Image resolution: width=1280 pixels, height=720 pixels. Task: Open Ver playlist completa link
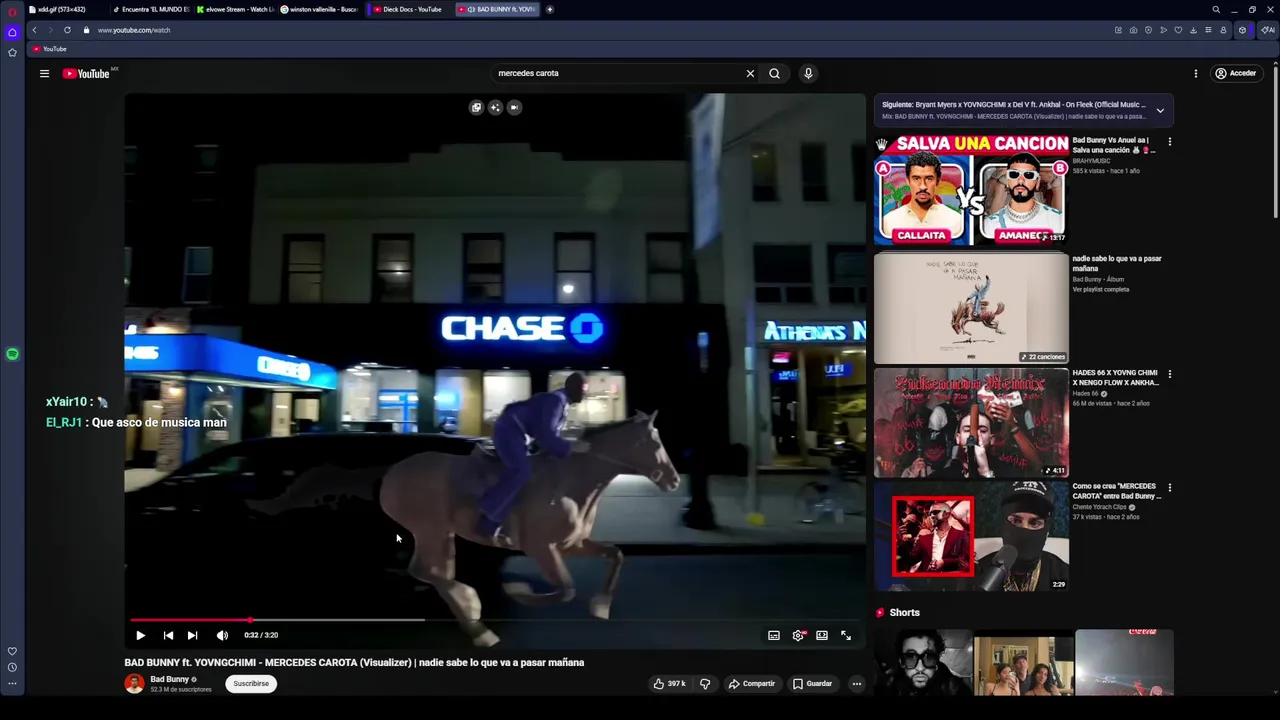1100,290
